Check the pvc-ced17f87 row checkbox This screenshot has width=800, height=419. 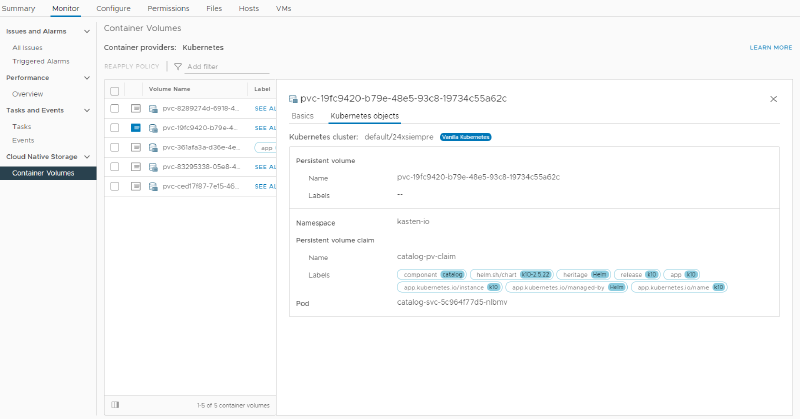pyautogui.click(x=115, y=186)
